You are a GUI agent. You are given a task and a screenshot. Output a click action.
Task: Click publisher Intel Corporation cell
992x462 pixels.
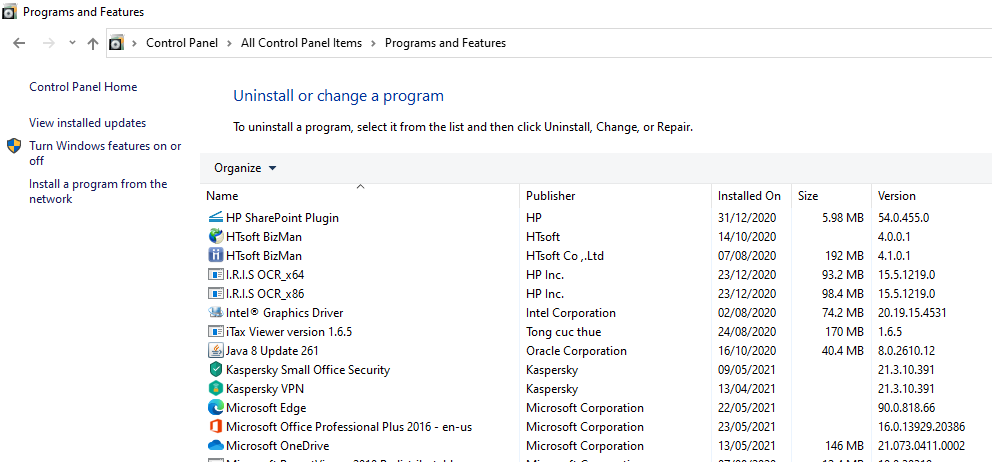(x=571, y=313)
